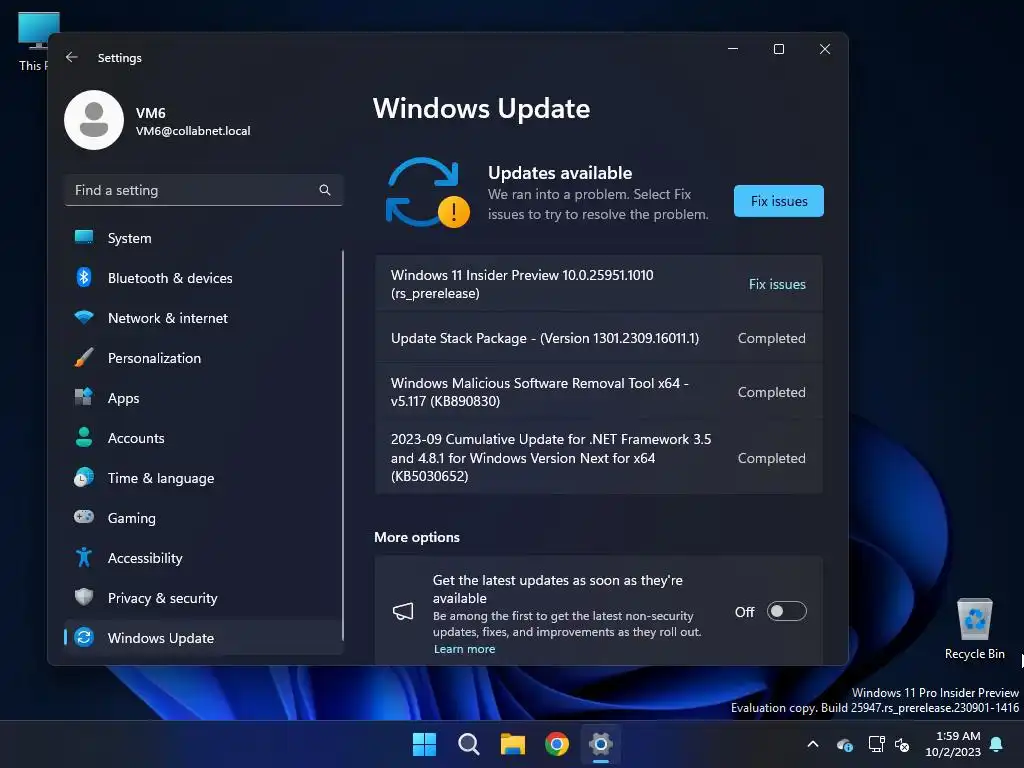Click the Bluetooth icon in sidebar
This screenshot has width=1024, height=768.
coord(84,278)
